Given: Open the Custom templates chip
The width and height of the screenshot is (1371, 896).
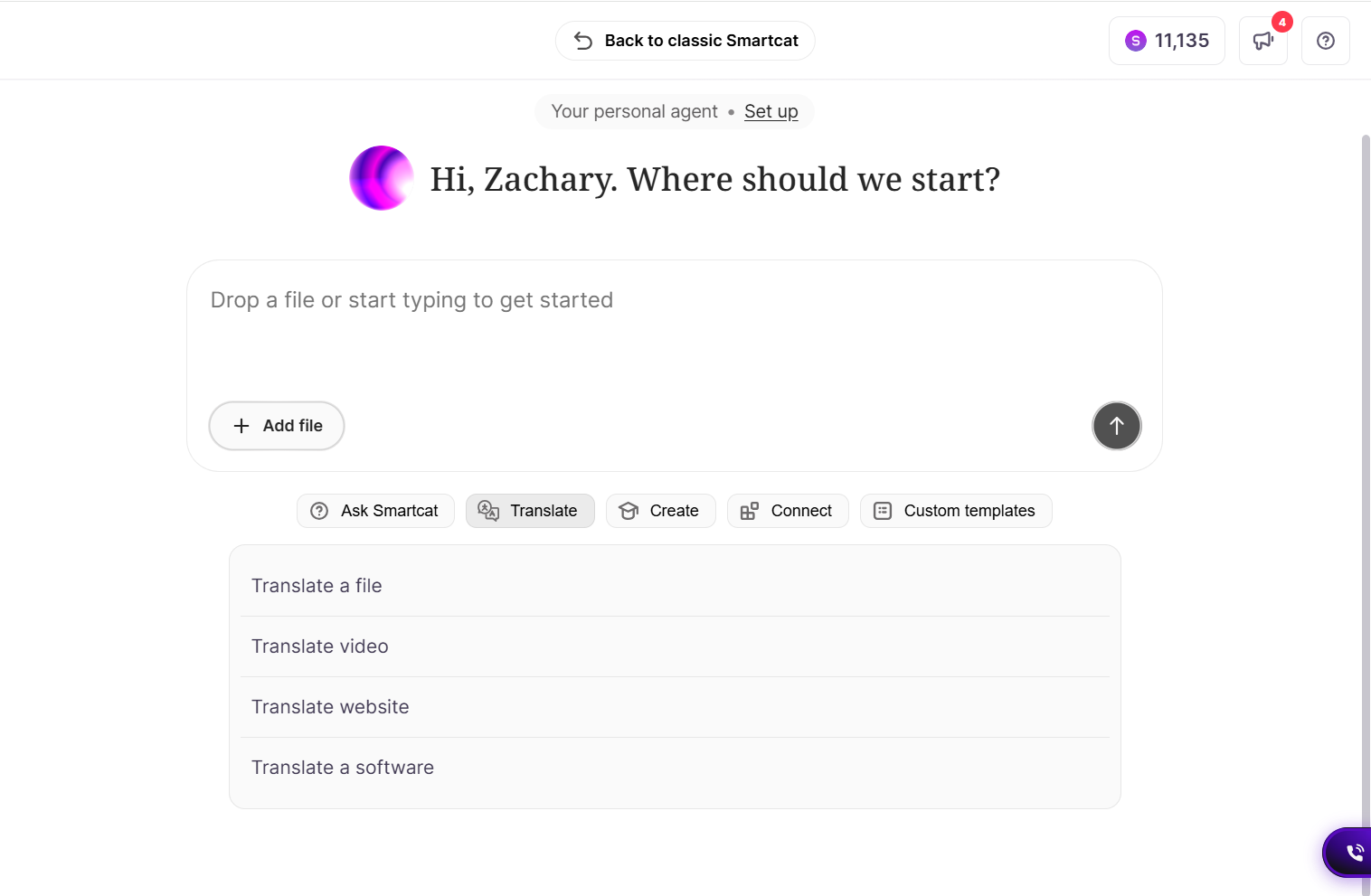Looking at the screenshot, I should click(x=956, y=511).
